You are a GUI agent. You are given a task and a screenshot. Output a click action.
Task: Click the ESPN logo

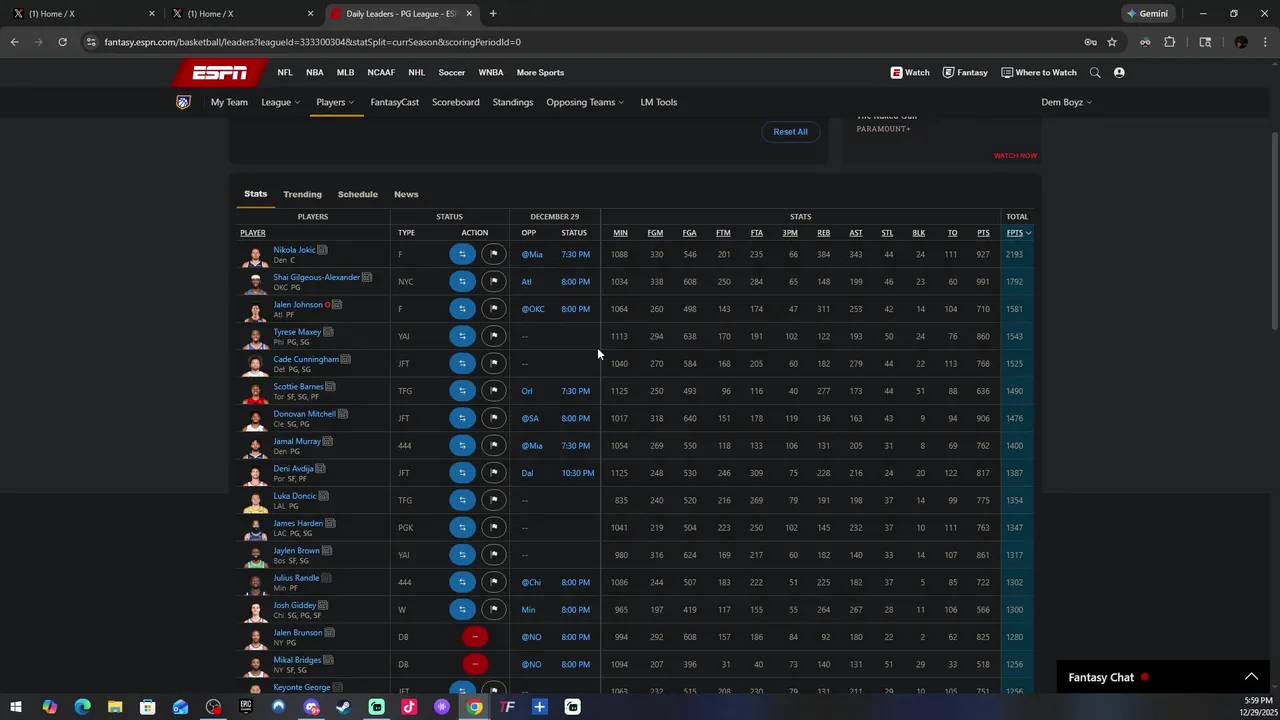pyautogui.click(x=220, y=72)
